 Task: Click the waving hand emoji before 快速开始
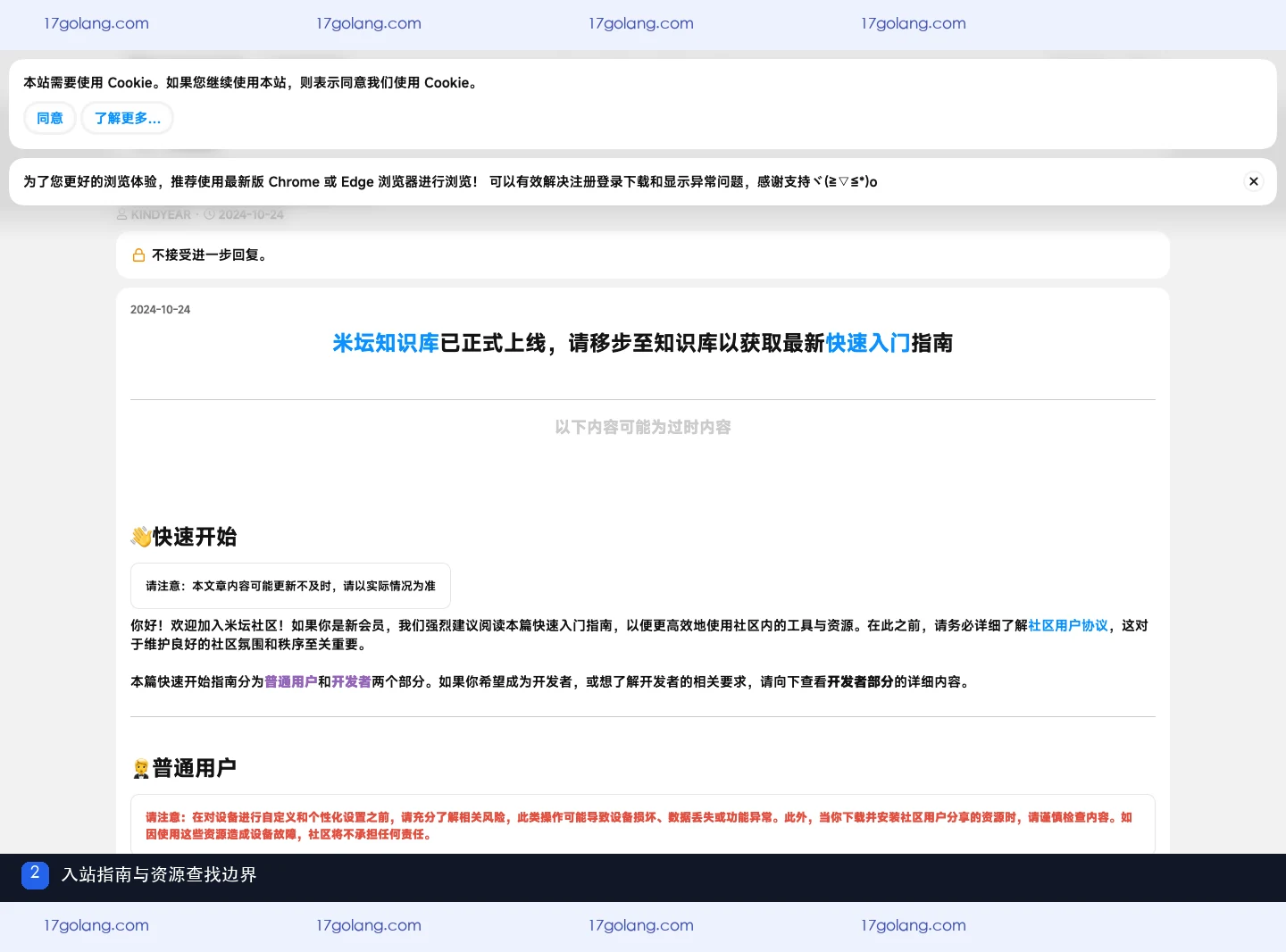click(x=141, y=537)
